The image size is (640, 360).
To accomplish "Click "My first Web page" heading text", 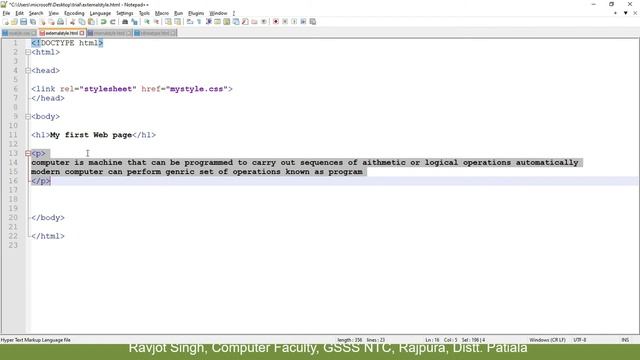I will click(91, 135).
